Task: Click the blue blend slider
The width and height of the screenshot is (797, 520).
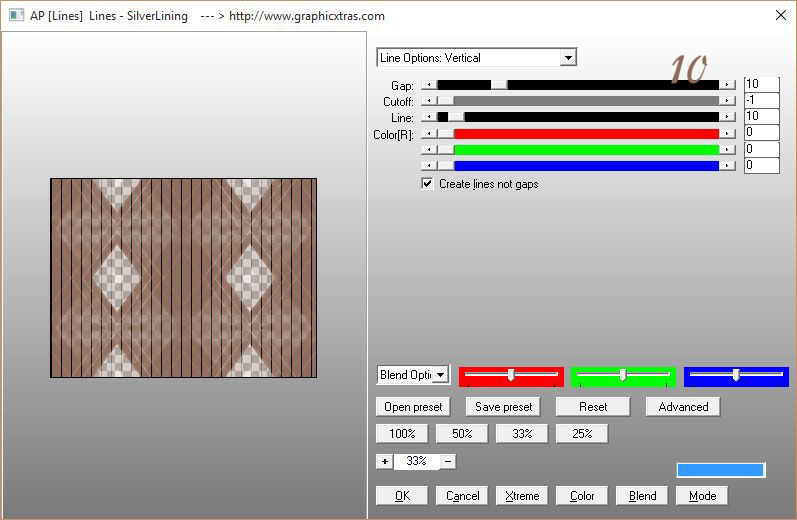Action: coord(736,377)
